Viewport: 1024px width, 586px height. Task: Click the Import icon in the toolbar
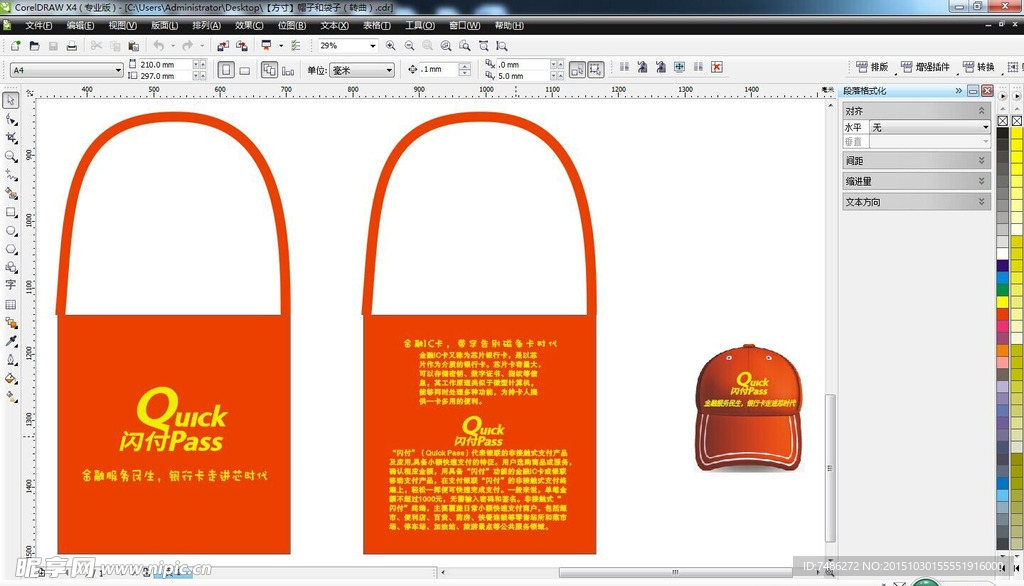222,46
